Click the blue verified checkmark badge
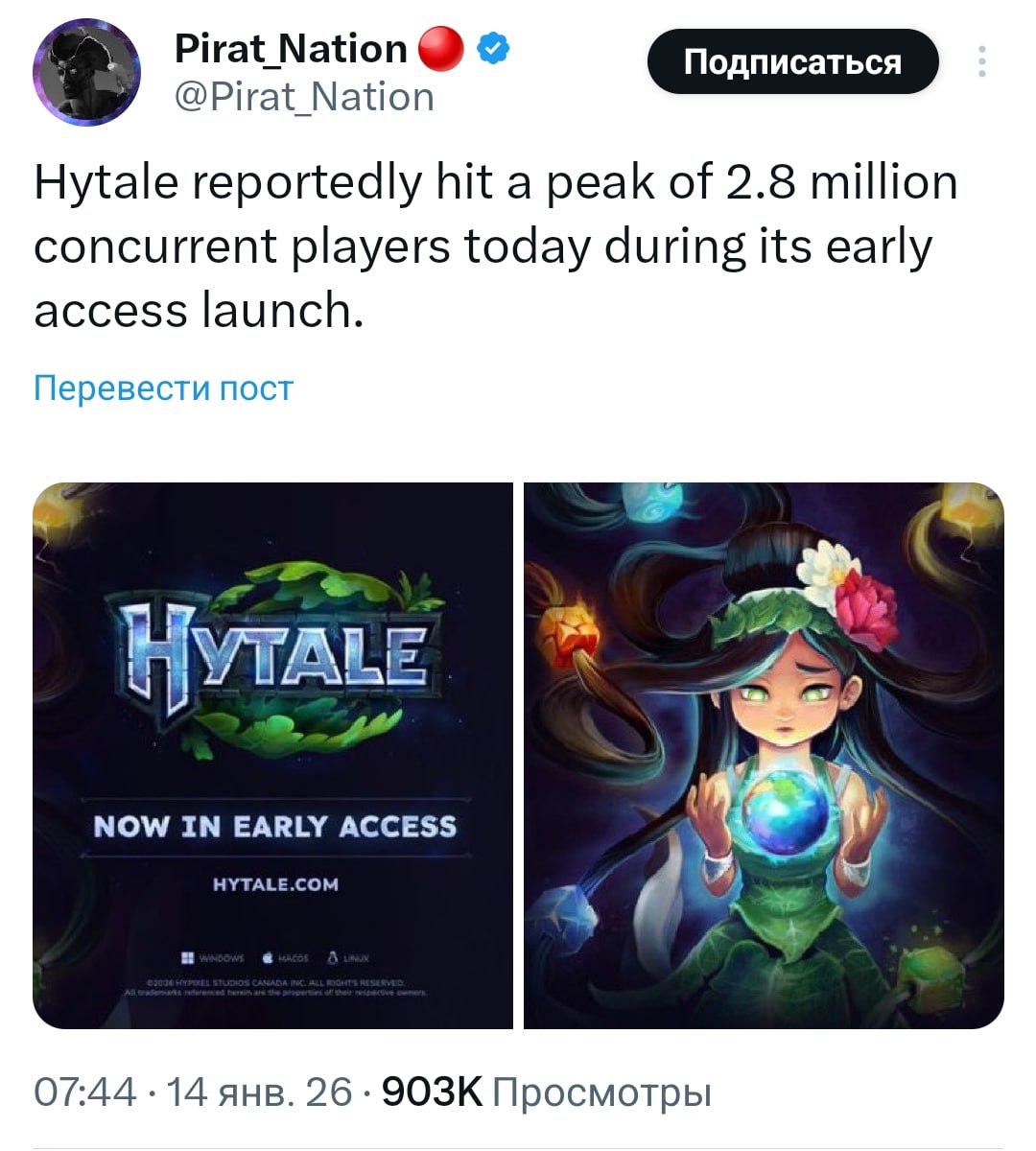Viewport: 1036px width, 1151px height. pos(495,48)
